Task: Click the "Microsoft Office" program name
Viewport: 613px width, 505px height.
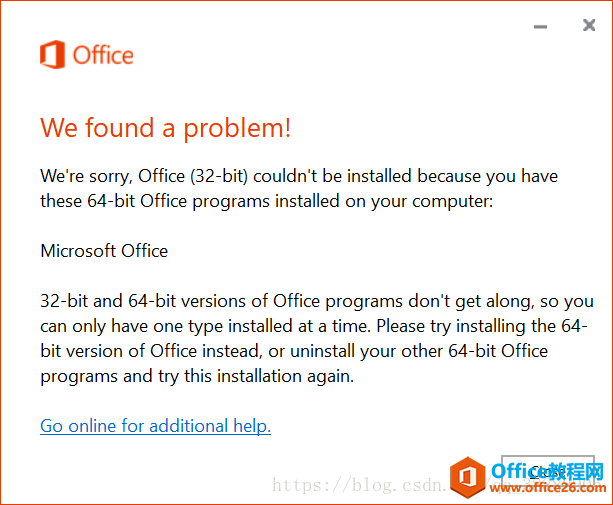Action: click(104, 251)
